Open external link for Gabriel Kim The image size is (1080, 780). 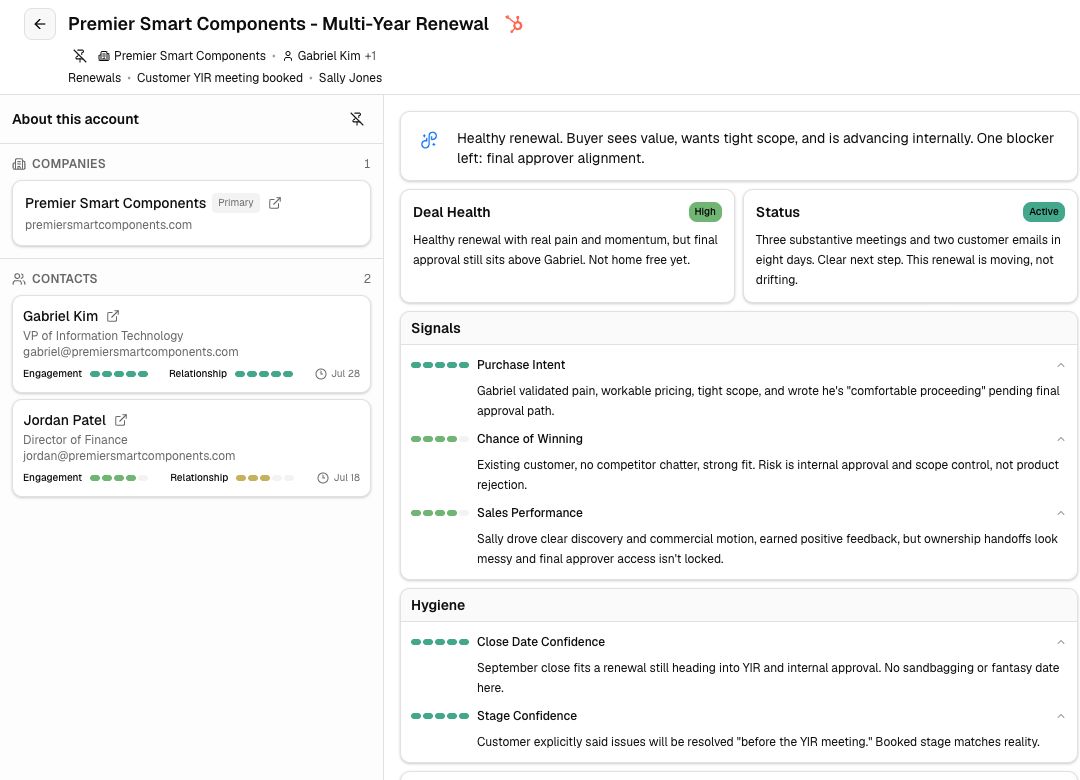(113, 316)
